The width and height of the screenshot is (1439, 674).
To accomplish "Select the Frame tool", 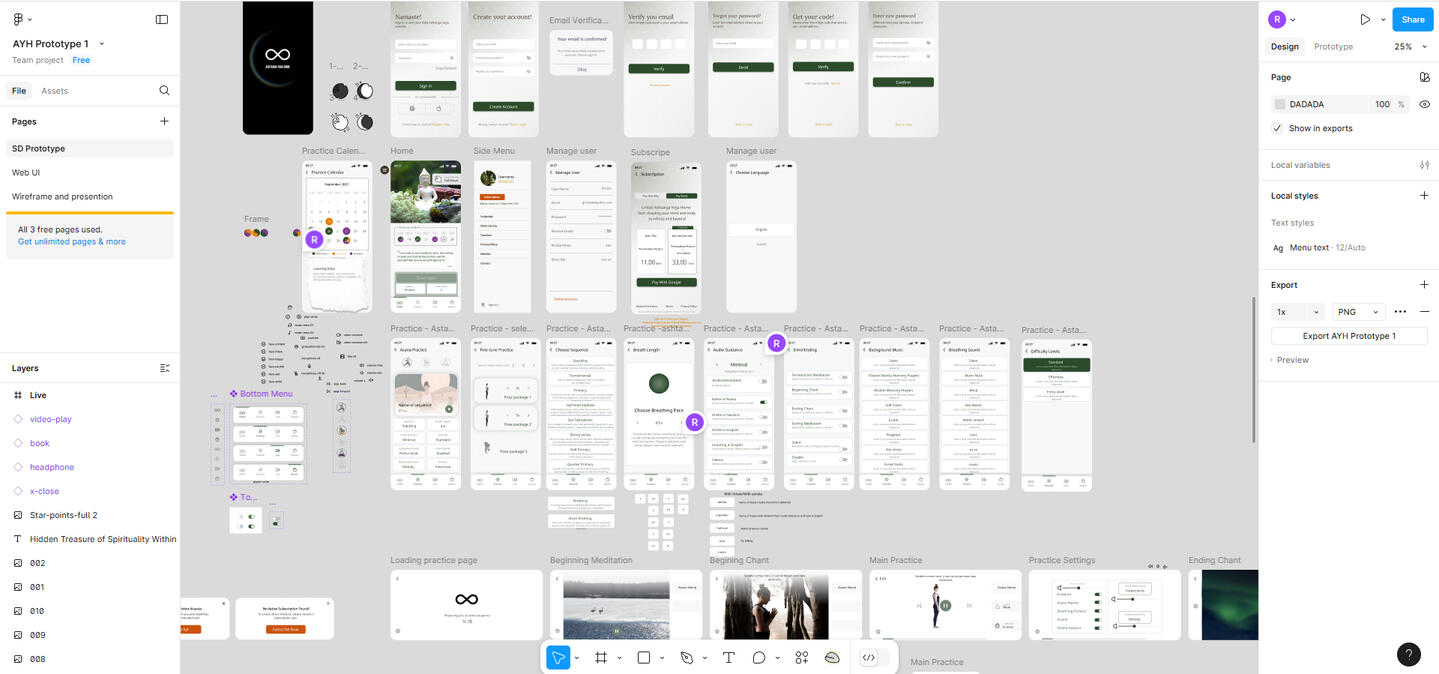I will (601, 657).
